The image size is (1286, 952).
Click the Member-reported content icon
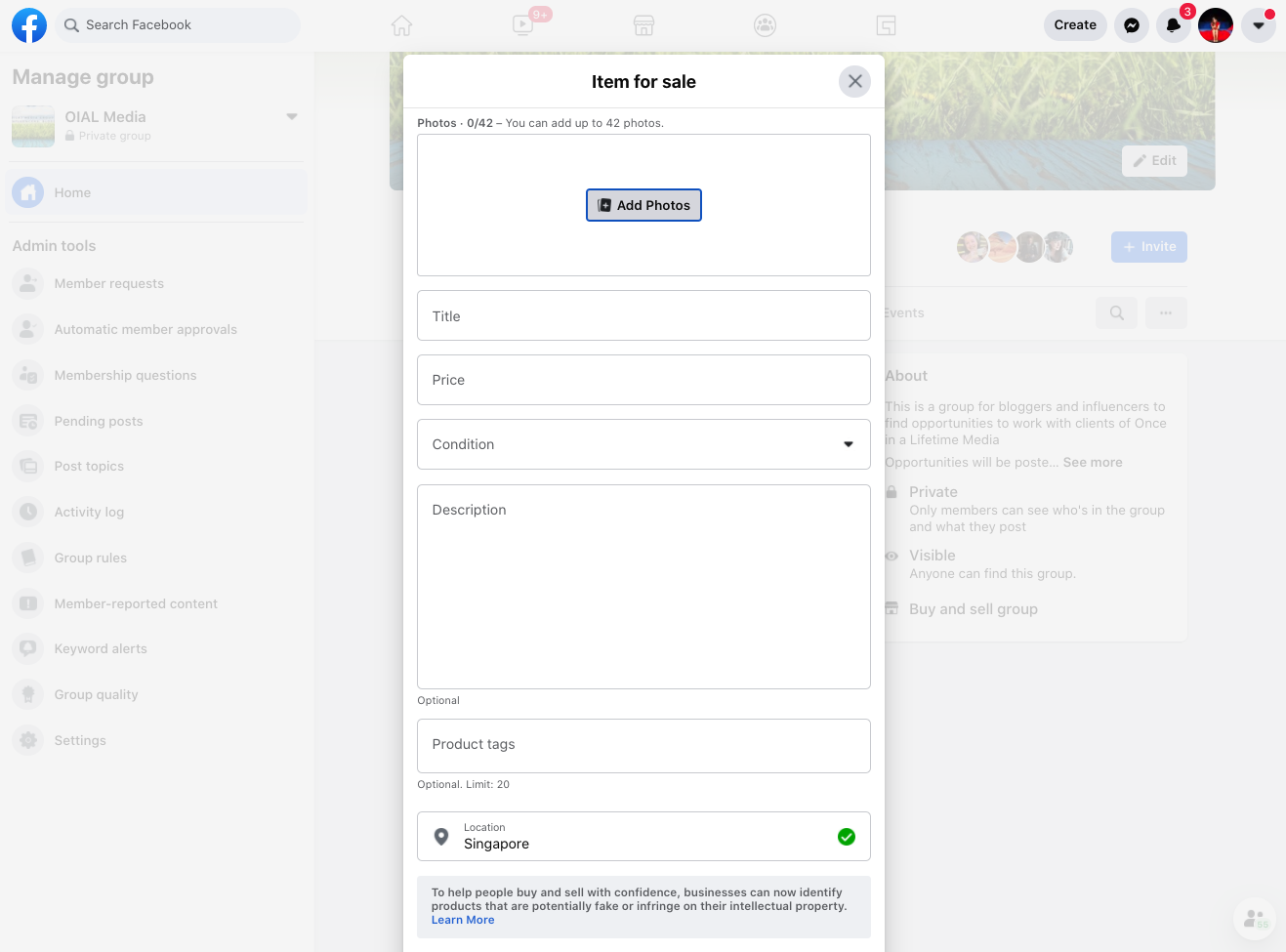(x=28, y=603)
